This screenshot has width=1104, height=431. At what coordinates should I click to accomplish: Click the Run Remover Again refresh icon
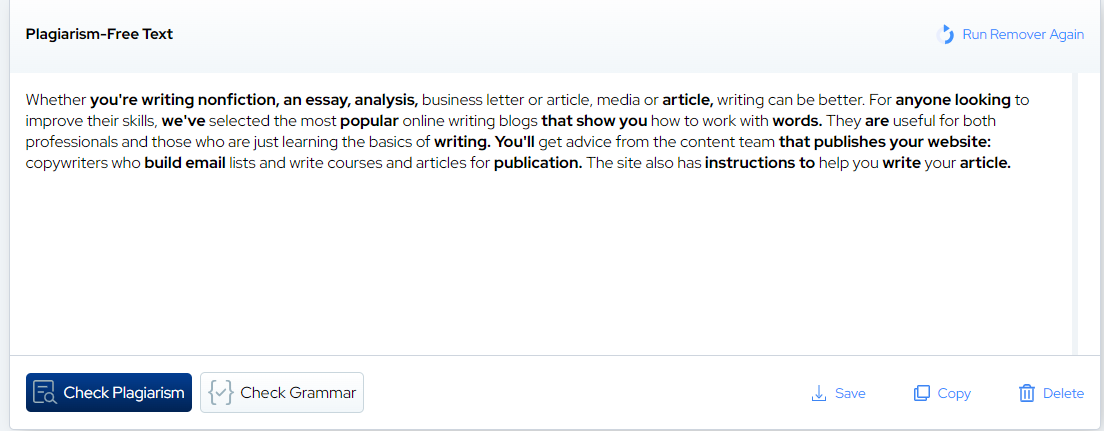[945, 35]
